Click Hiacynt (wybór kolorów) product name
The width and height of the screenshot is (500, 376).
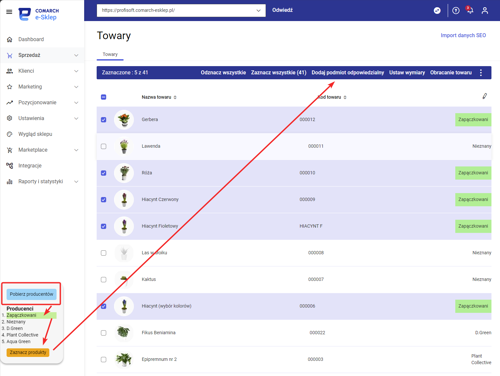point(166,306)
